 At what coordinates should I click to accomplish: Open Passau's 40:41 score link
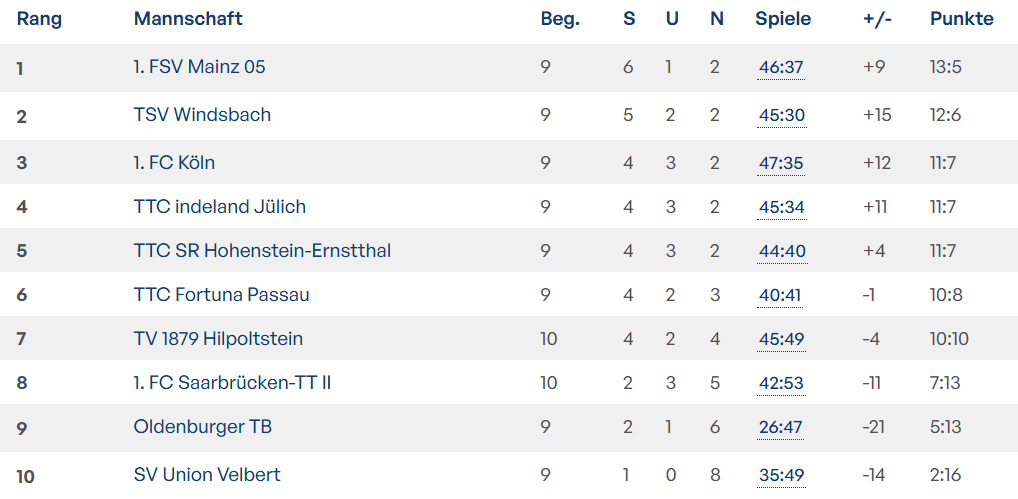[779, 296]
